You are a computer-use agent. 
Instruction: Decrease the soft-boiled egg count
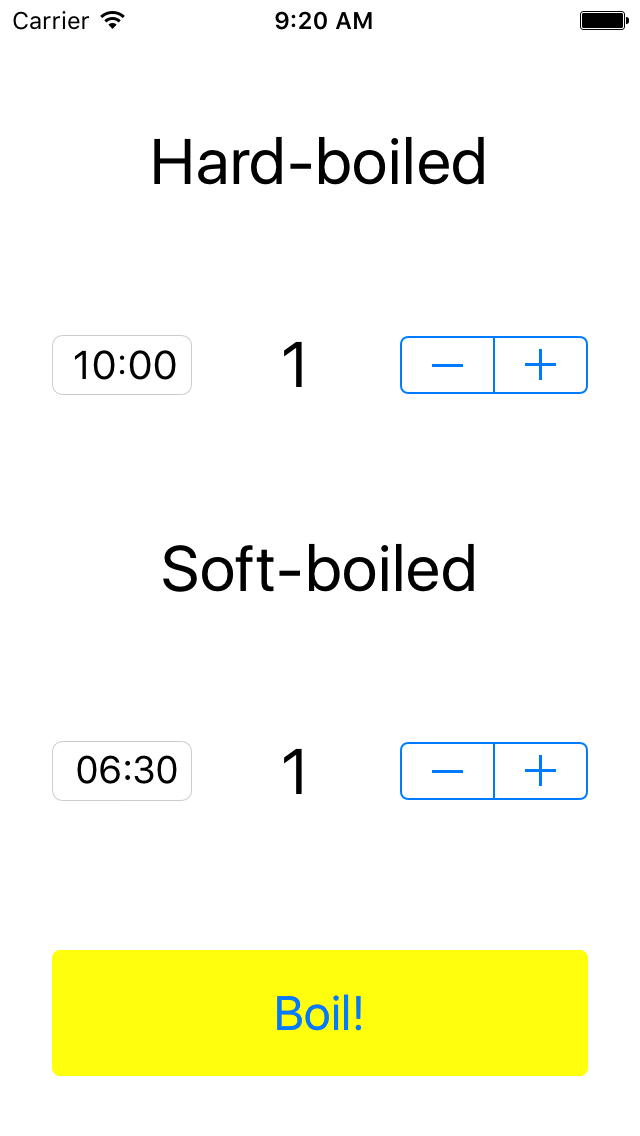[447, 771]
